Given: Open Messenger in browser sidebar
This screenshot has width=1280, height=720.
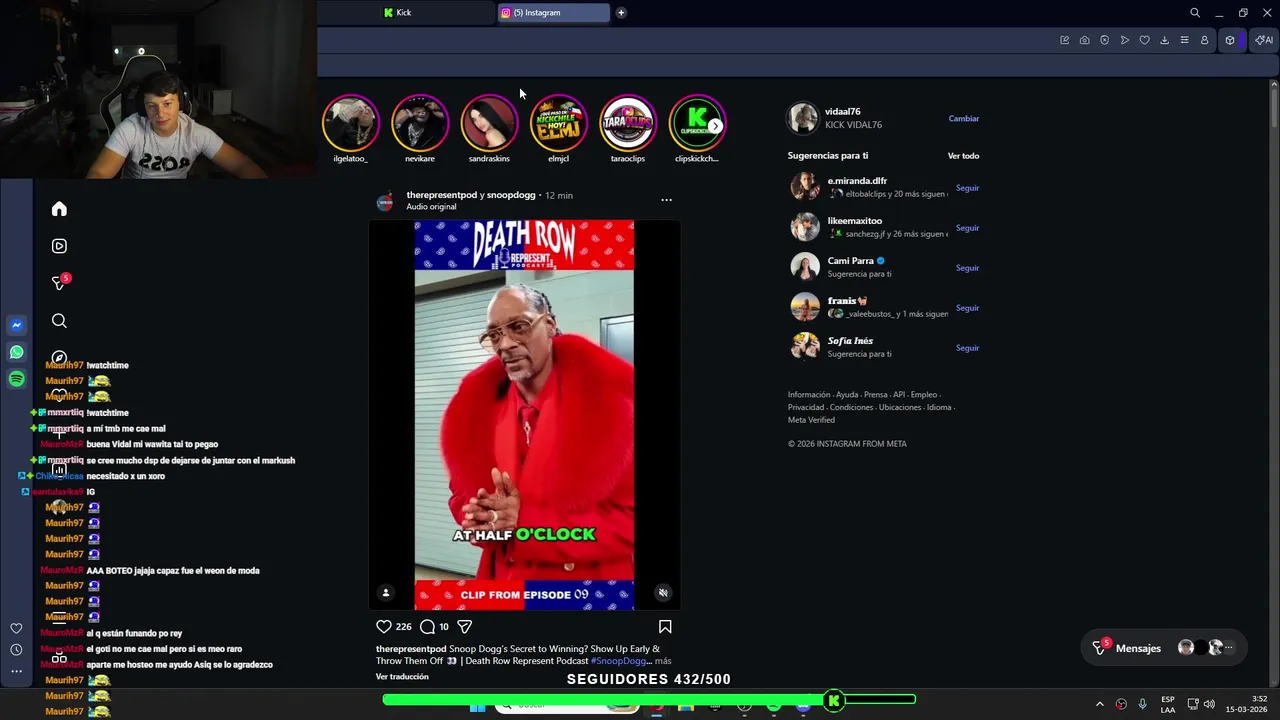Looking at the screenshot, I should 16,325.
